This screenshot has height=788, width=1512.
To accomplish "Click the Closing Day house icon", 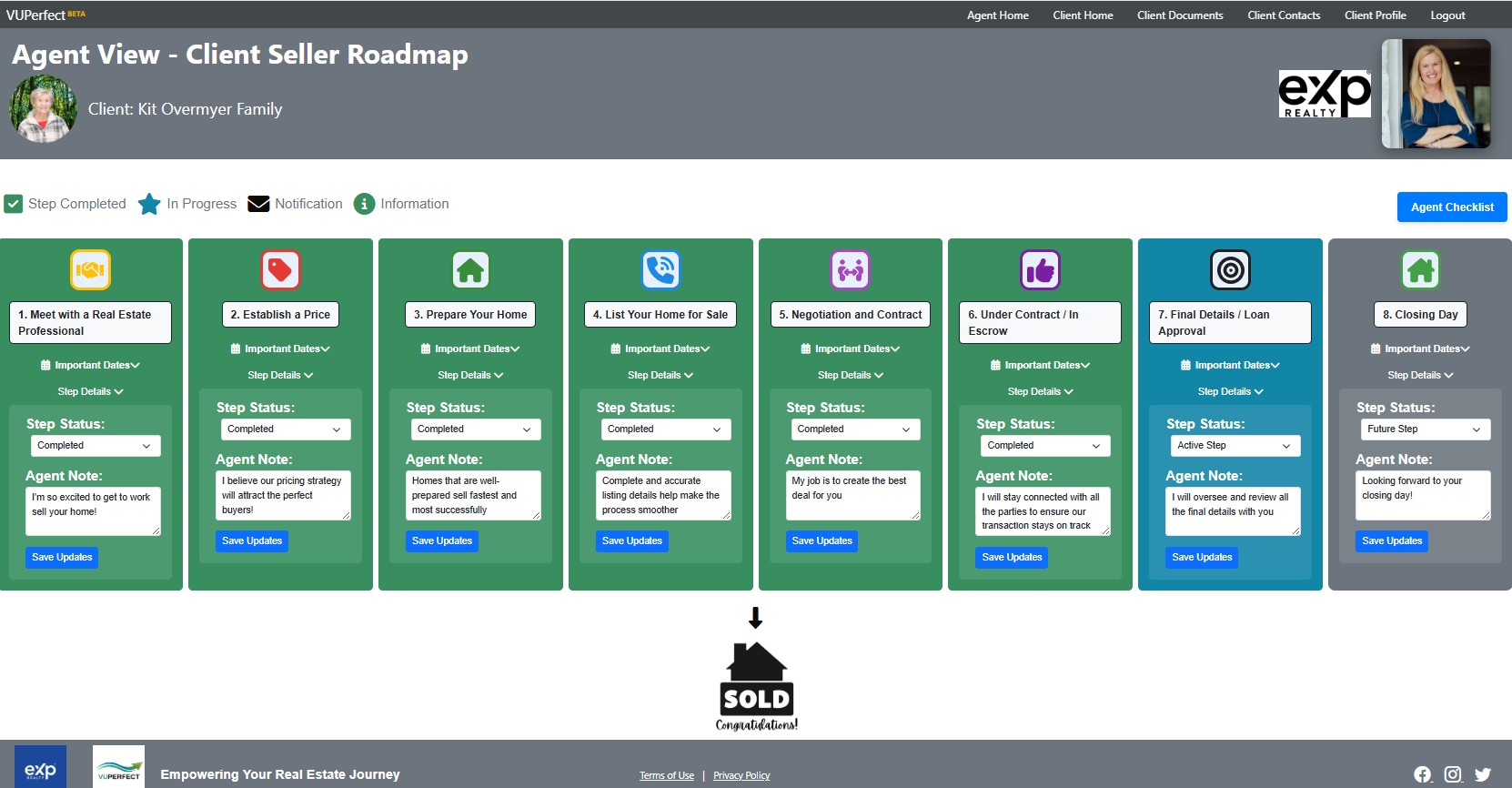I will (x=1420, y=269).
